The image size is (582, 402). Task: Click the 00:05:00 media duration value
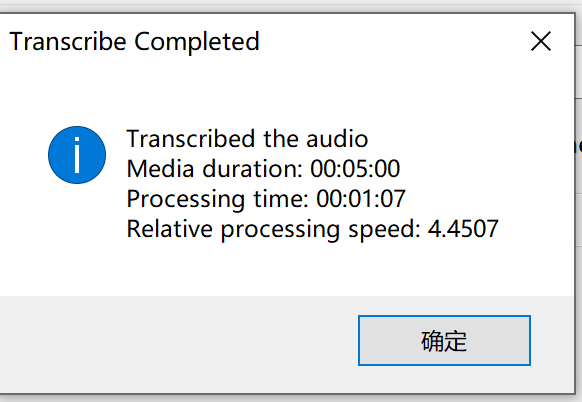[x=355, y=169]
